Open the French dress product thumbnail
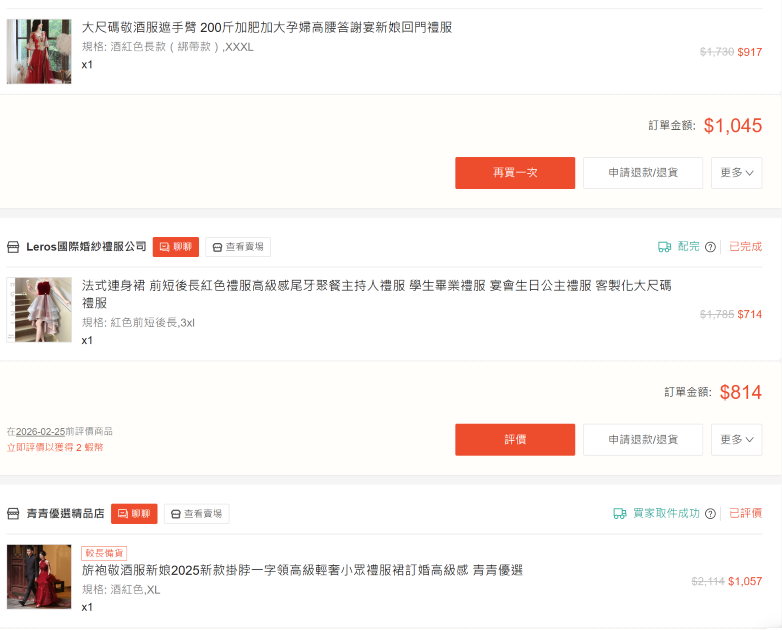The height and width of the screenshot is (630, 782). [x=39, y=310]
